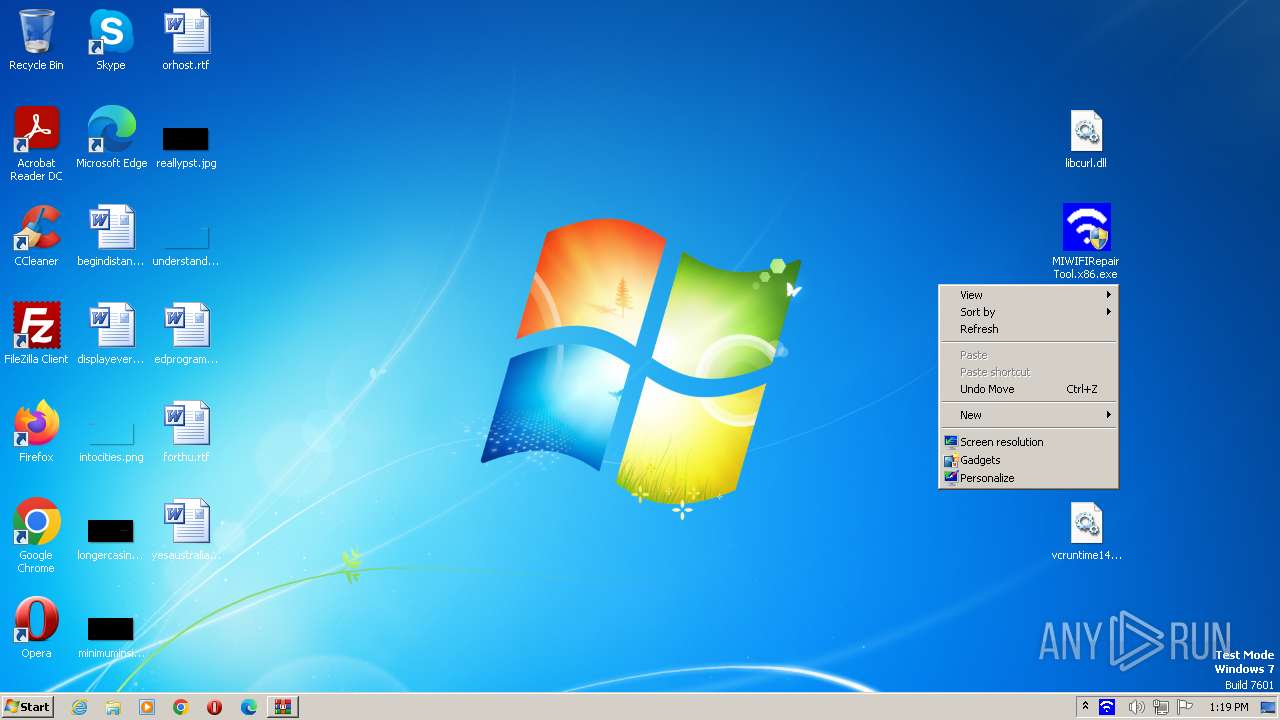This screenshot has width=1280, height=720.
Task: Show hidden system tray icons
Action: (x=1085, y=707)
